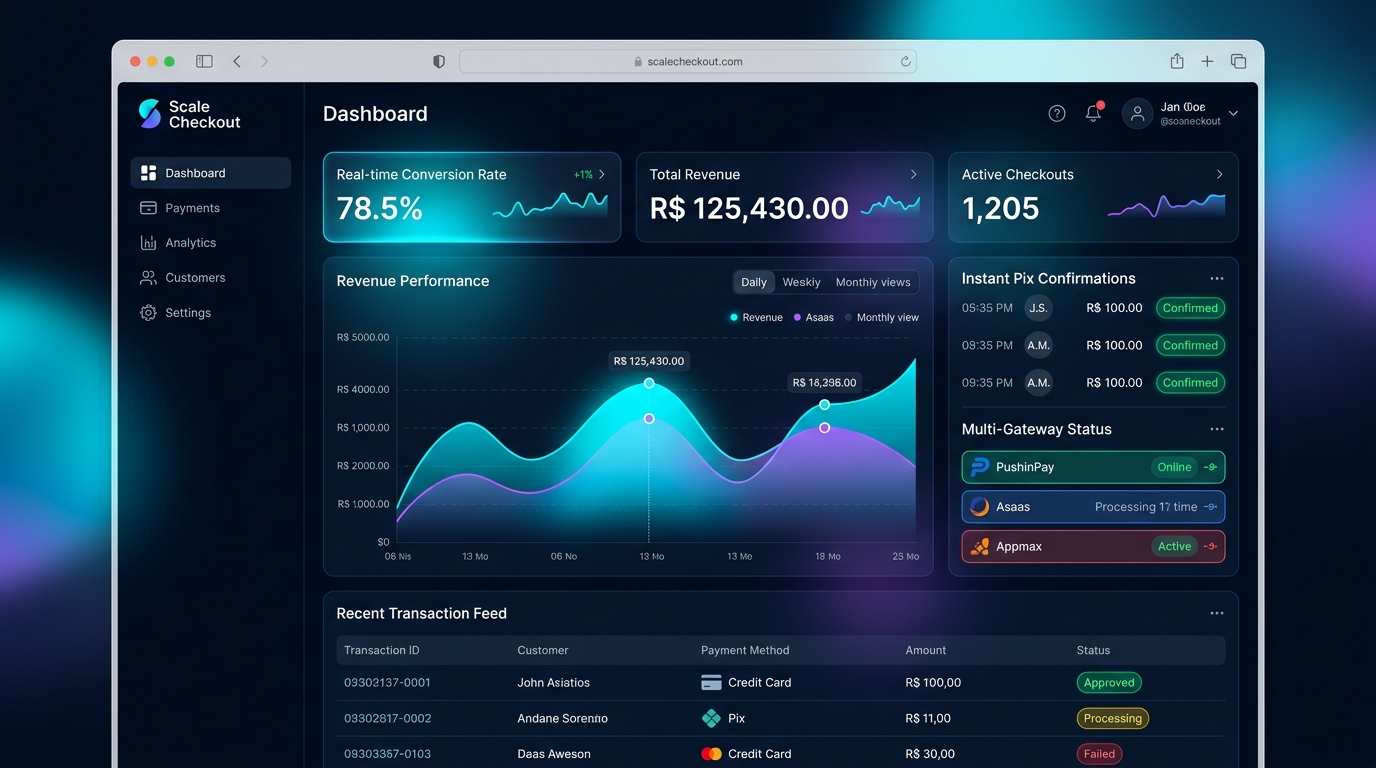Click the user avatar icon
The height and width of the screenshot is (768, 1376).
pyautogui.click(x=1137, y=114)
